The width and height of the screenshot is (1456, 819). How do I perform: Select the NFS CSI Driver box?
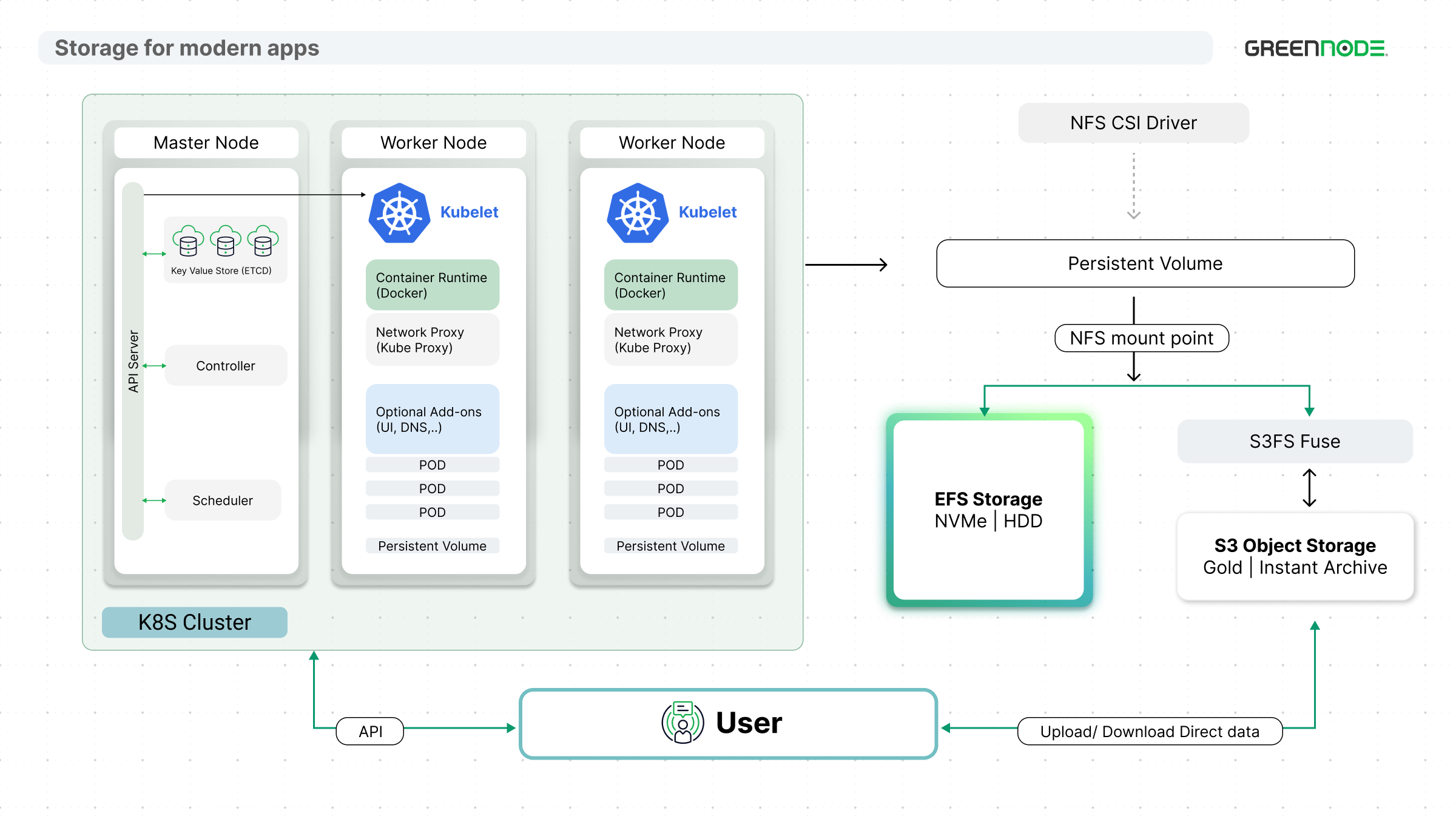(1133, 123)
